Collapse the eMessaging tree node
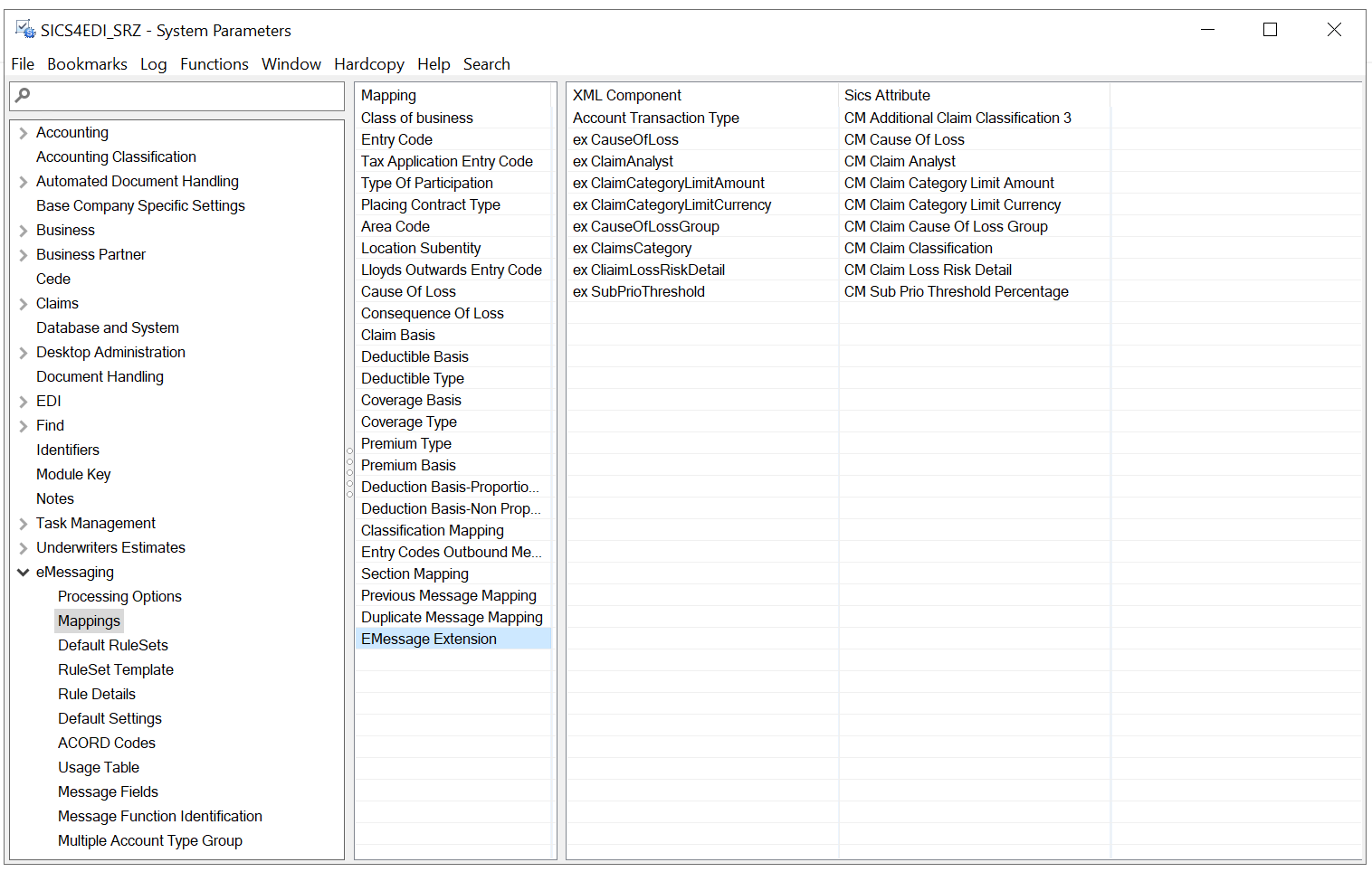This screenshot has width=1372, height=872. click(x=23, y=572)
